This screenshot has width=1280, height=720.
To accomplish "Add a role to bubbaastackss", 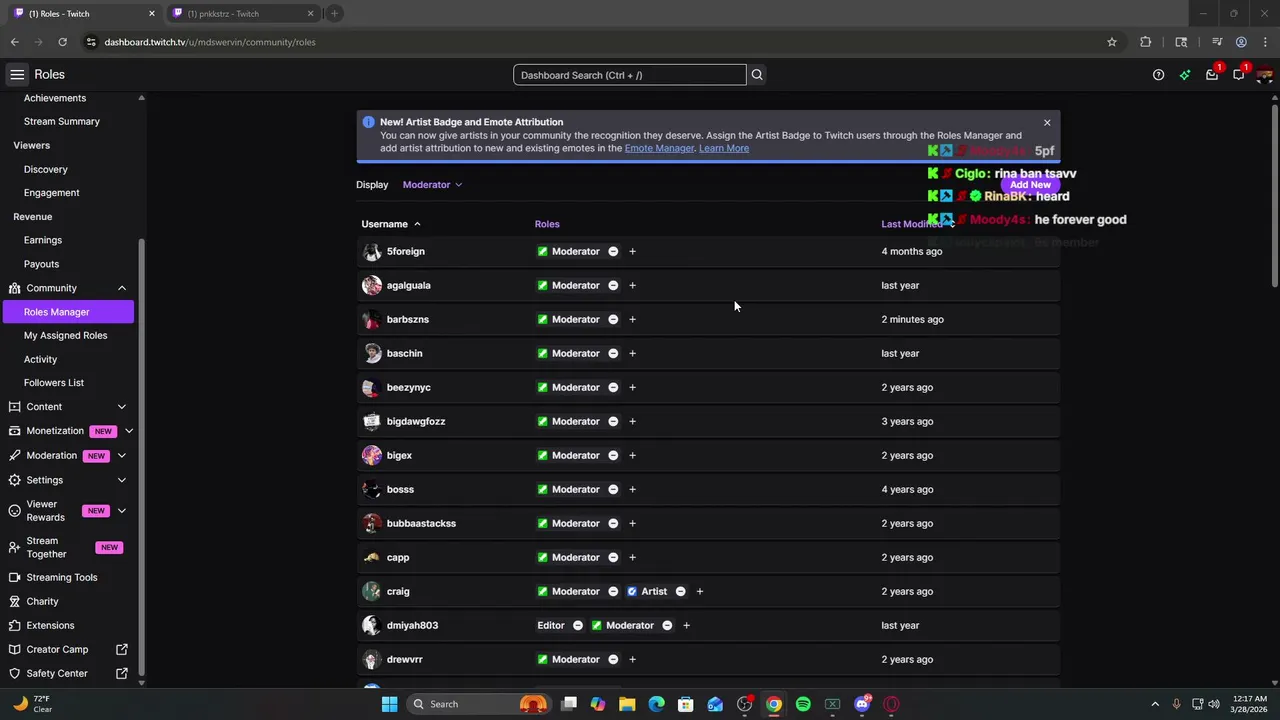I will coord(632,524).
